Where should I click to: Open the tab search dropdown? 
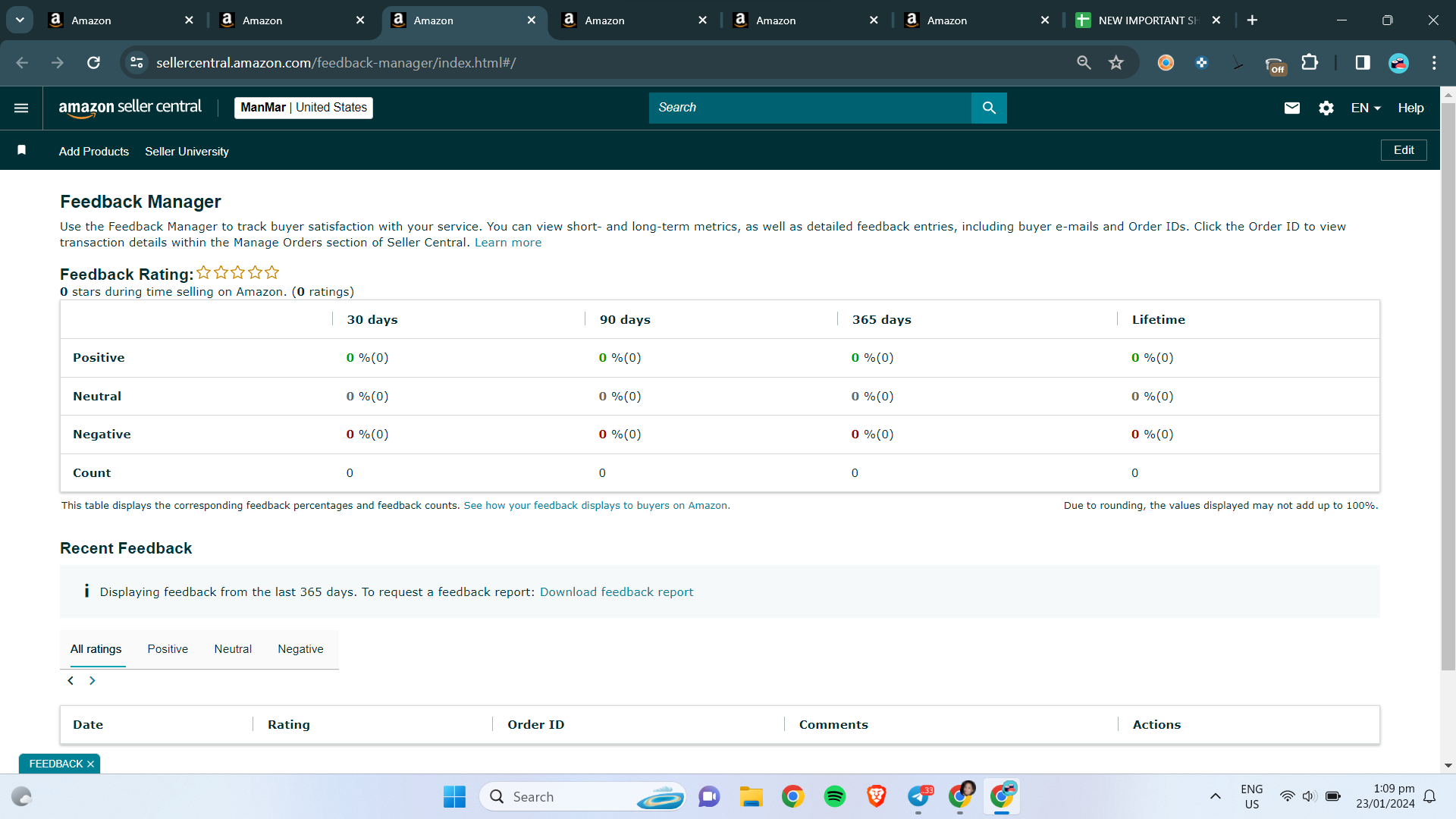(x=20, y=20)
